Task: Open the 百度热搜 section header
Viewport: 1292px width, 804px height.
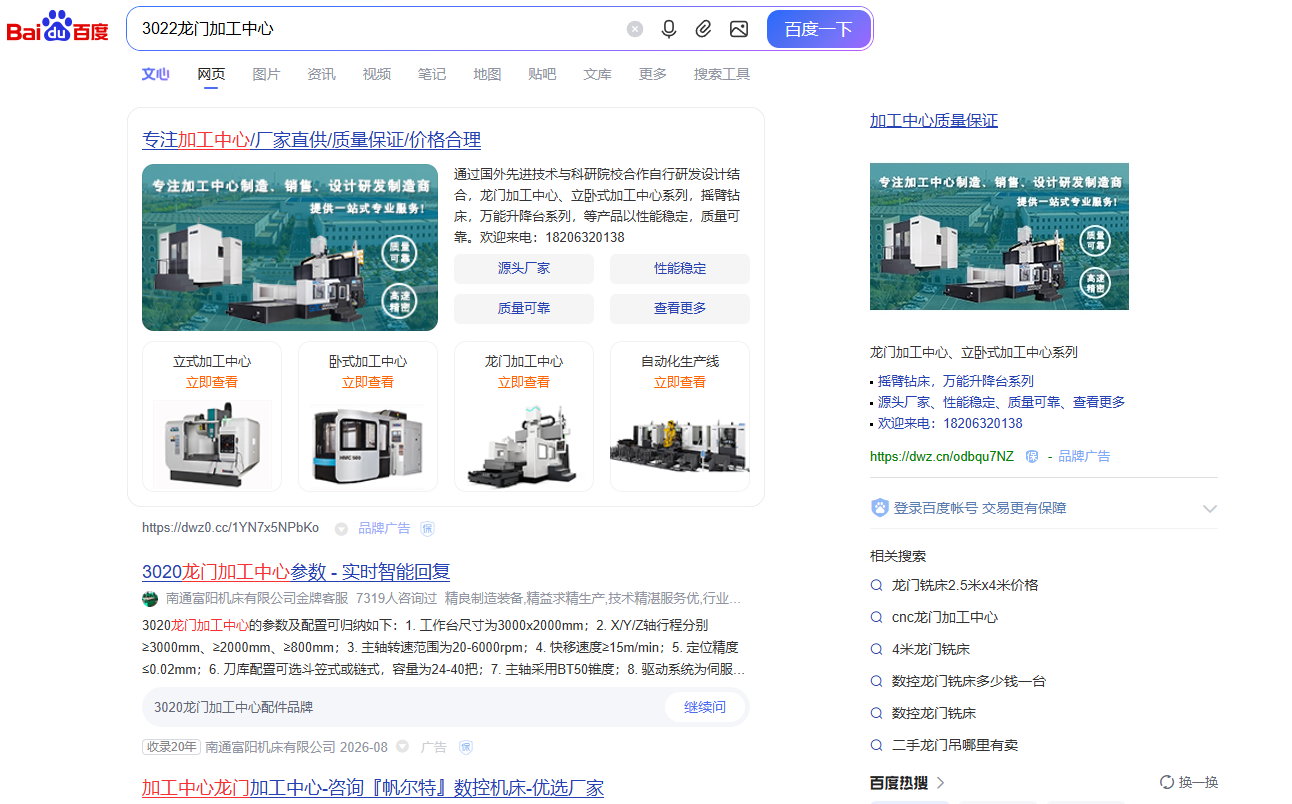Action: 908,782
